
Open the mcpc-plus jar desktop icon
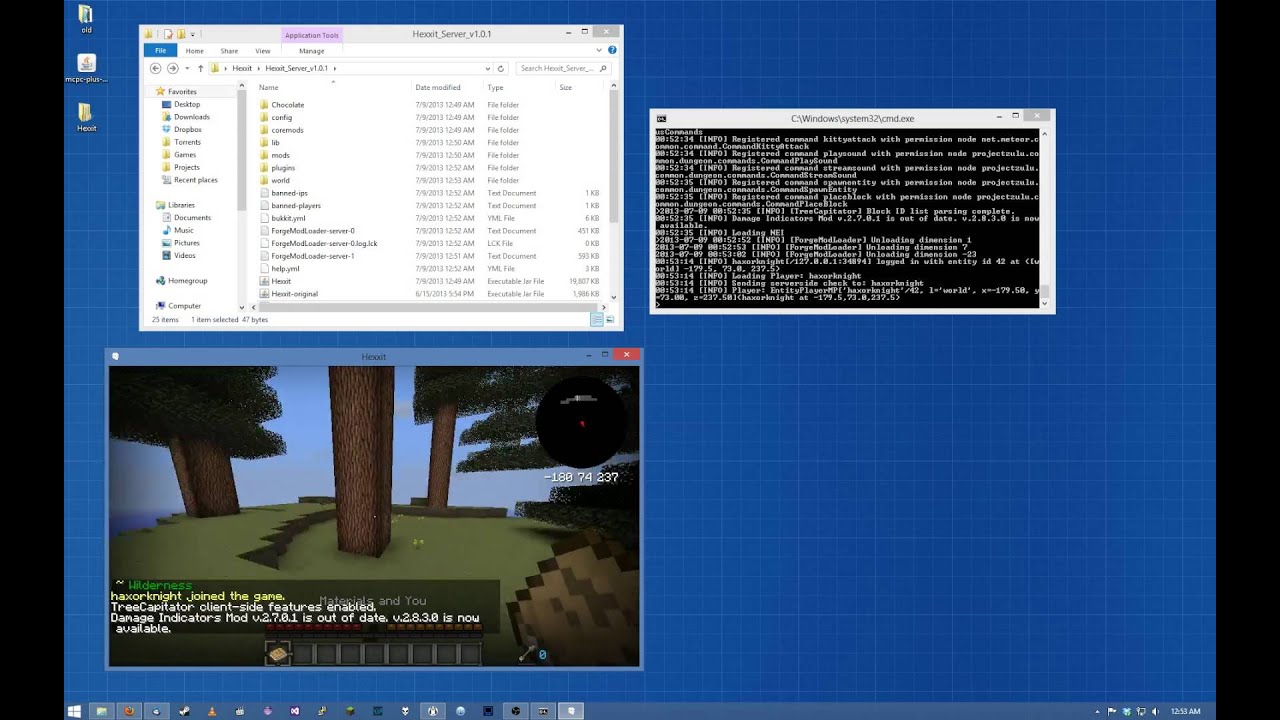(x=86, y=68)
